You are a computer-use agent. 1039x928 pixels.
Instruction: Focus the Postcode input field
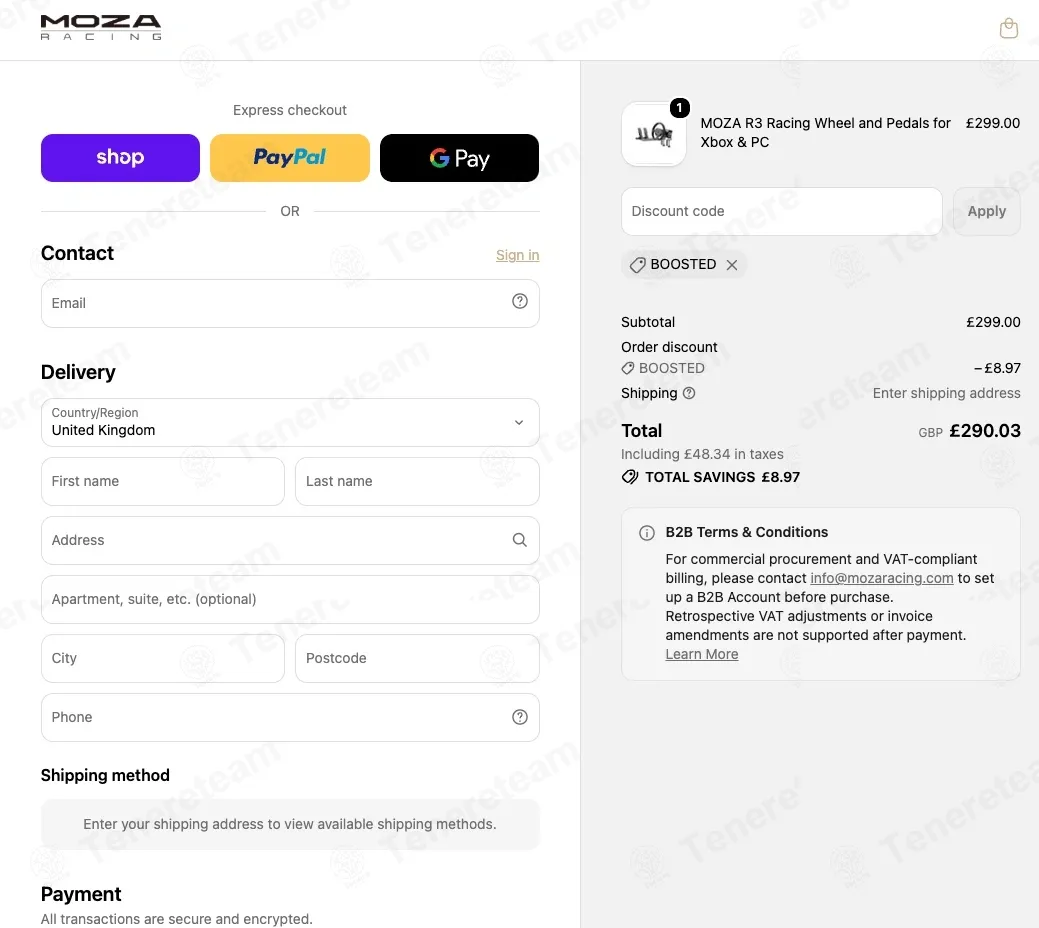(x=417, y=658)
